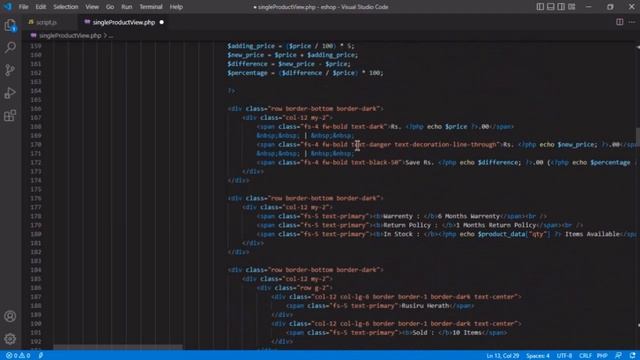Click $difference assignment on line 161
This screenshot has height=360, width=640.
(x=289, y=64)
